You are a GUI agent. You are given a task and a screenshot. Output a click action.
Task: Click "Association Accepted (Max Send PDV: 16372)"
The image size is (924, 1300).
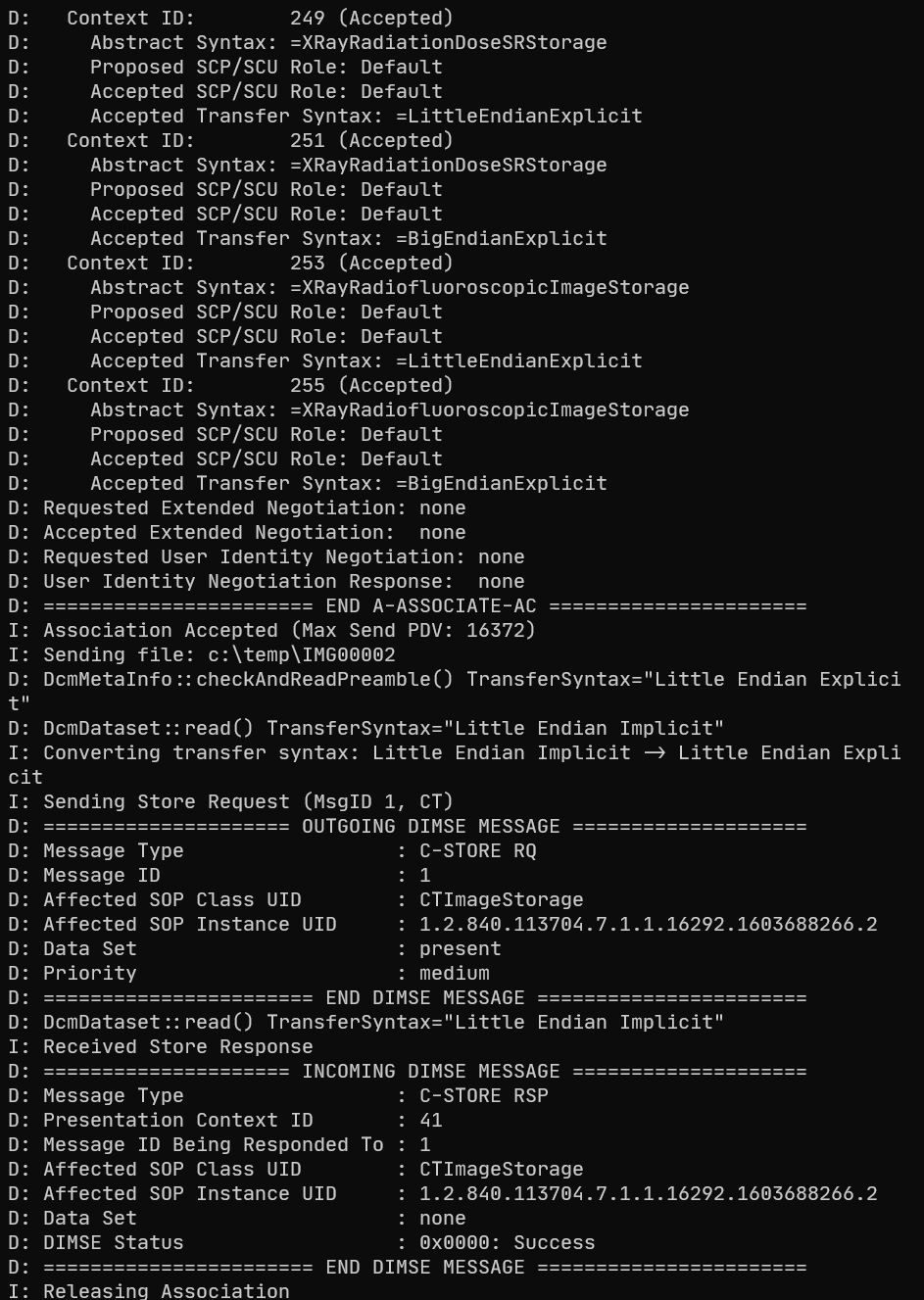[x=289, y=630]
